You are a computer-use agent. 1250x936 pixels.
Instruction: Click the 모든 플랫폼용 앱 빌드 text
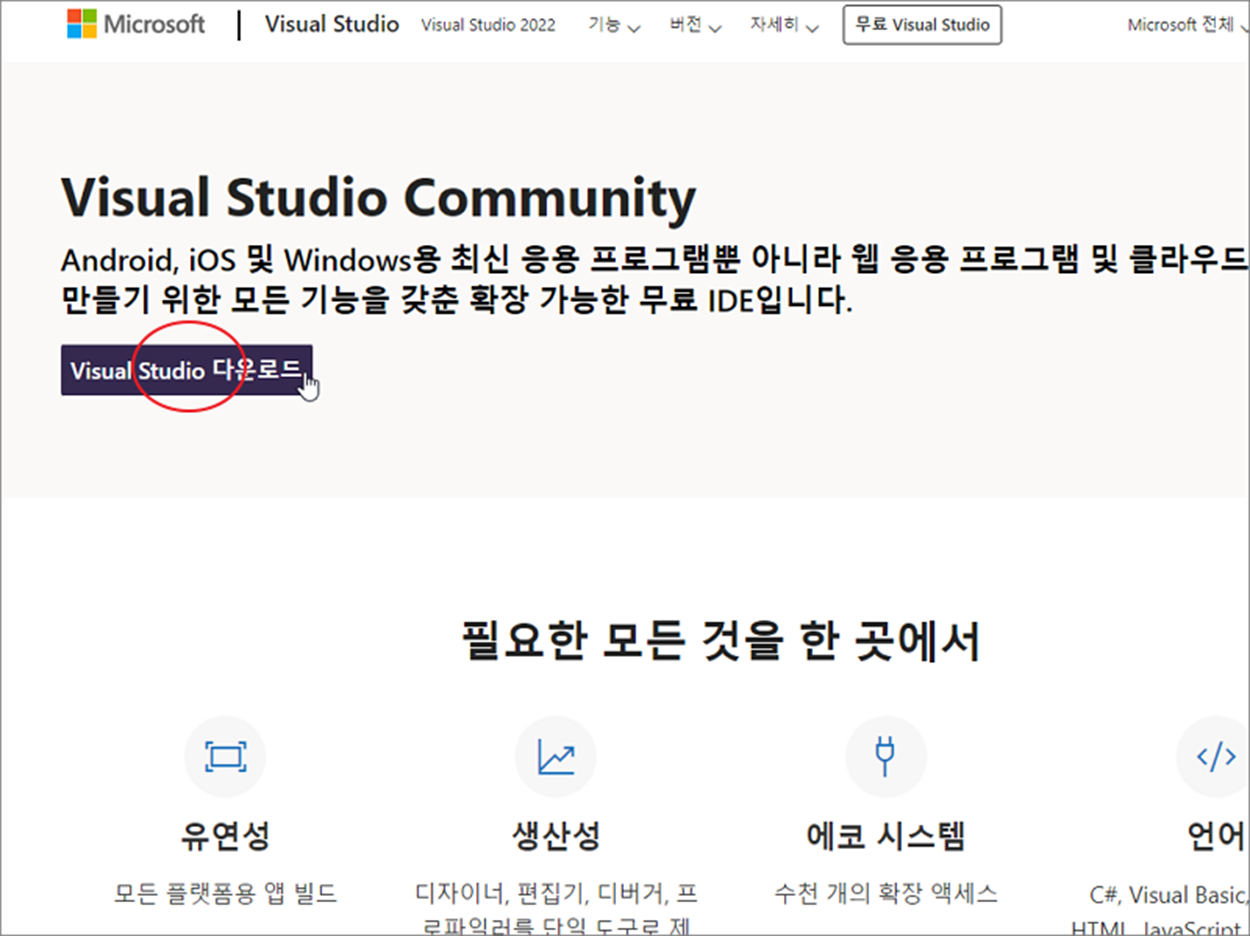tap(225, 894)
